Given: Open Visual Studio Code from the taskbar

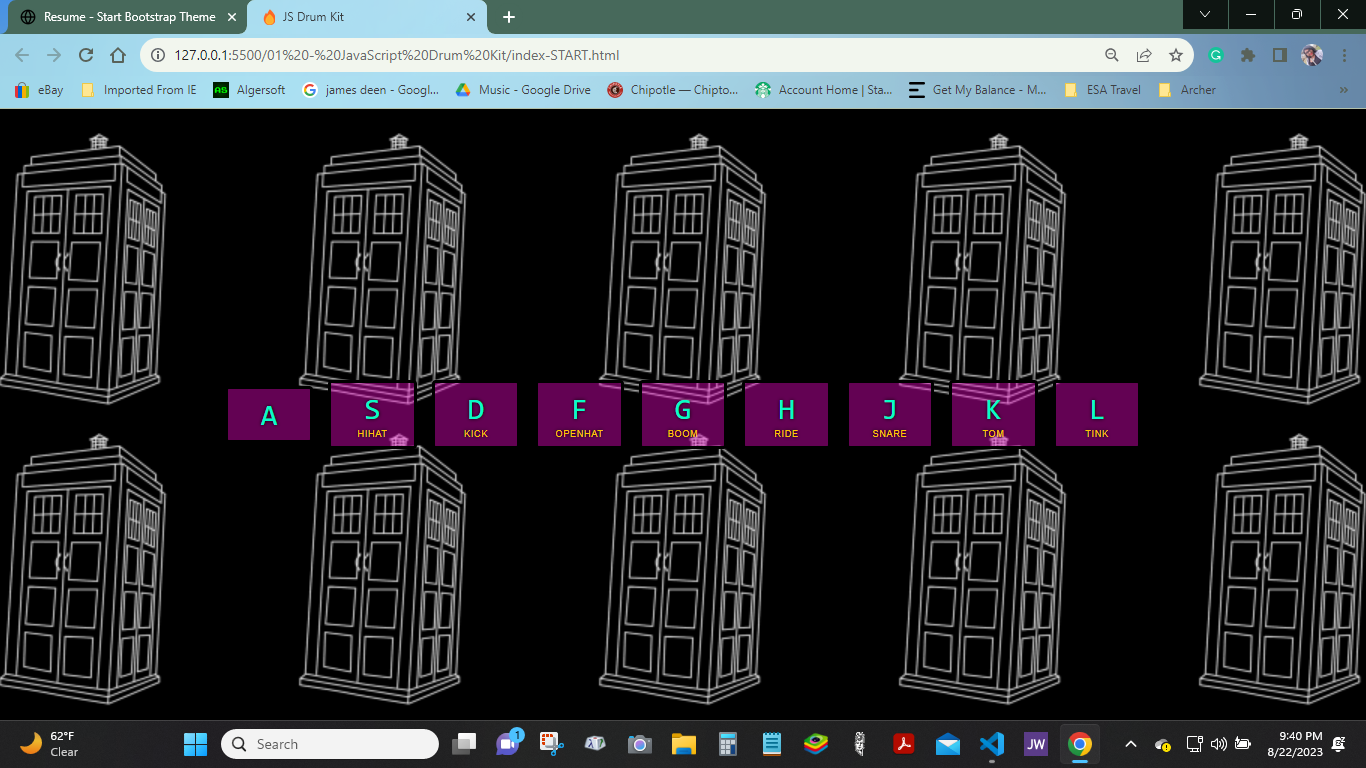Looking at the screenshot, I should pos(991,744).
